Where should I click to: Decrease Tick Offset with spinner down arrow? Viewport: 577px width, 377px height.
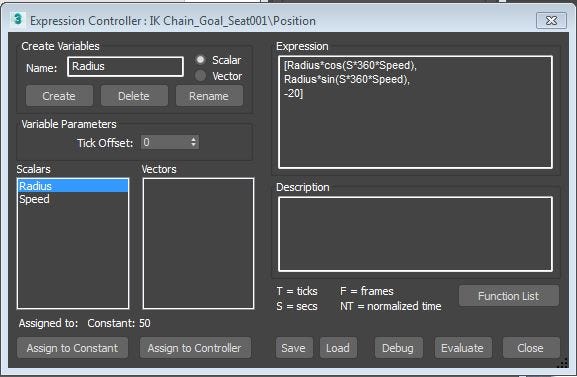click(194, 145)
